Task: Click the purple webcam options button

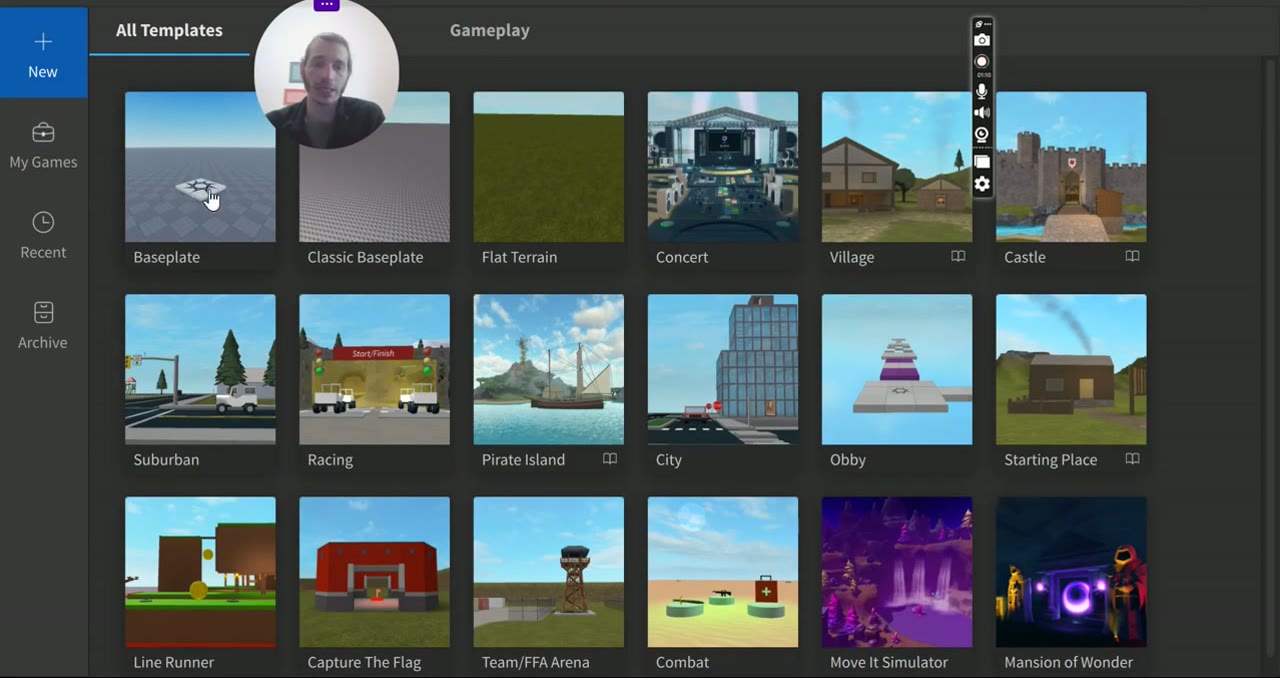Action: point(326,5)
